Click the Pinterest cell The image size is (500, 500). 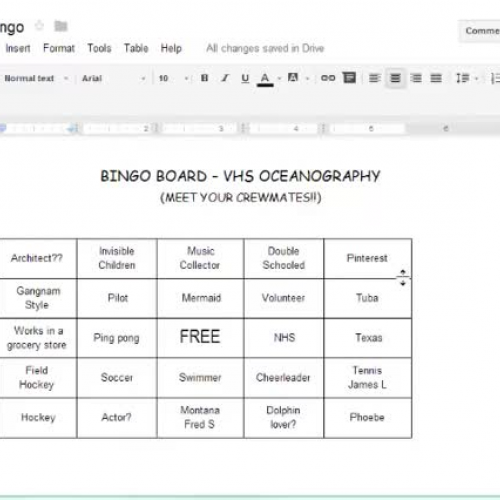367,258
